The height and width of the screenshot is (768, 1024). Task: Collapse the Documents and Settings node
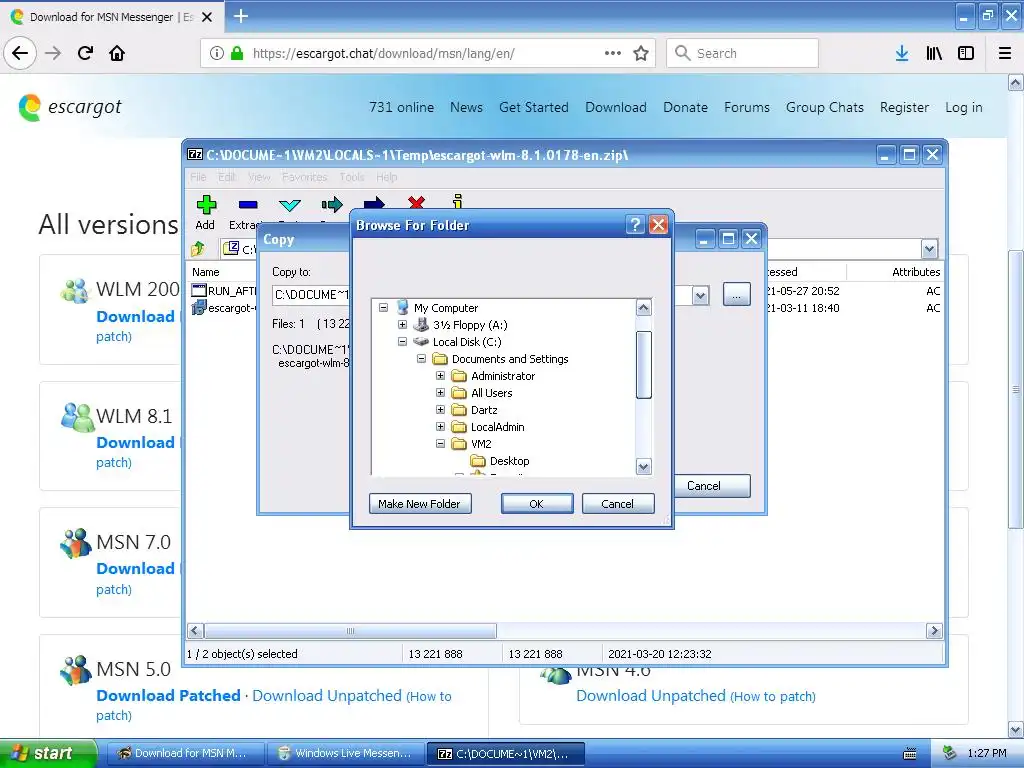point(421,358)
